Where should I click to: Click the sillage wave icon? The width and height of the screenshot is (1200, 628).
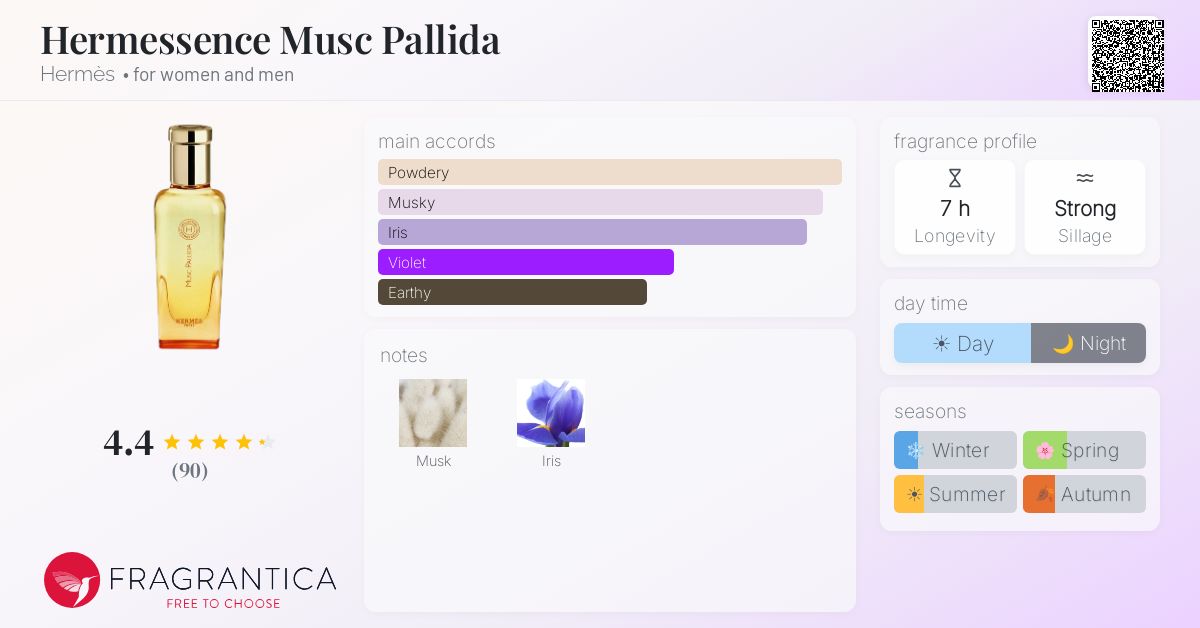coord(1084,178)
